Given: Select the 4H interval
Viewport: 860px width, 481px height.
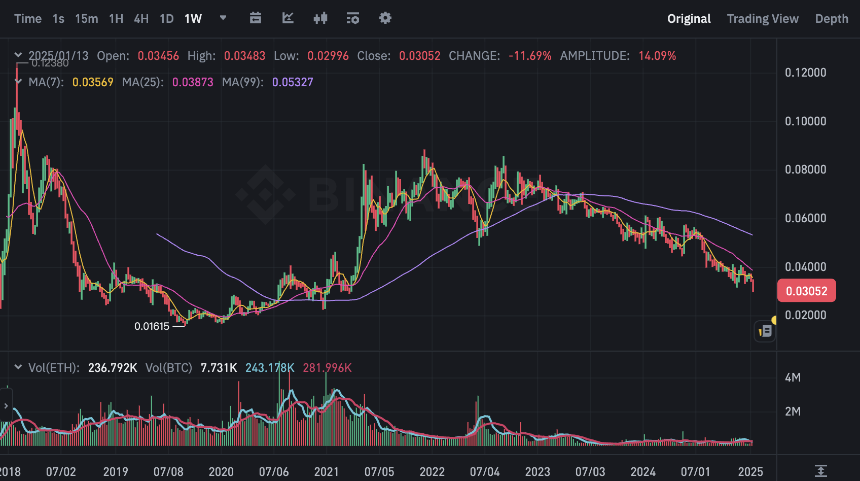Looking at the screenshot, I should coord(141,19).
